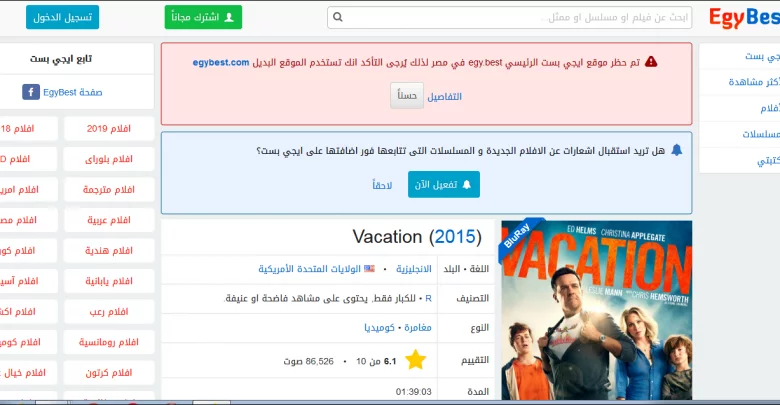The height and width of the screenshot is (405, 780).
Task: Click the red warning triangle icon
Action: coord(651,62)
